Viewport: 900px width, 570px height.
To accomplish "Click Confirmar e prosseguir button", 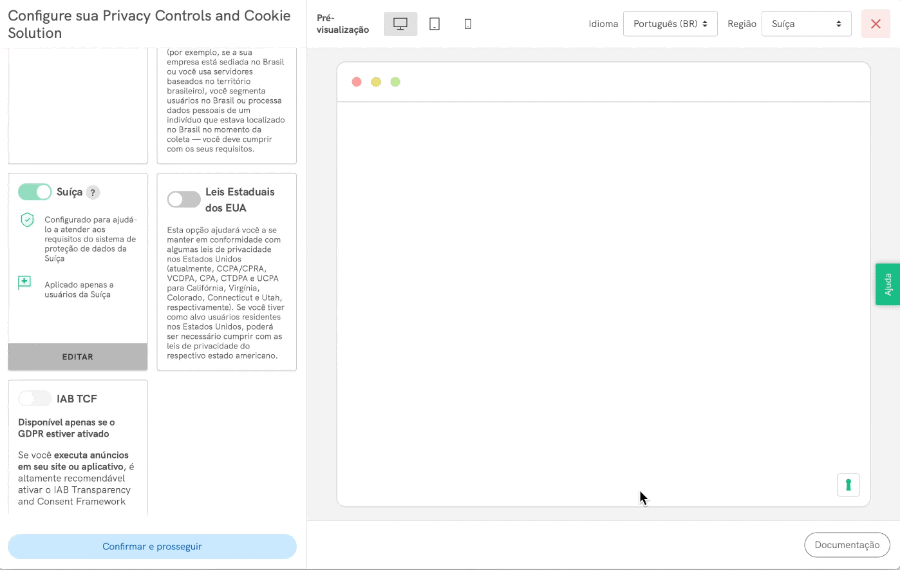I will tap(152, 547).
